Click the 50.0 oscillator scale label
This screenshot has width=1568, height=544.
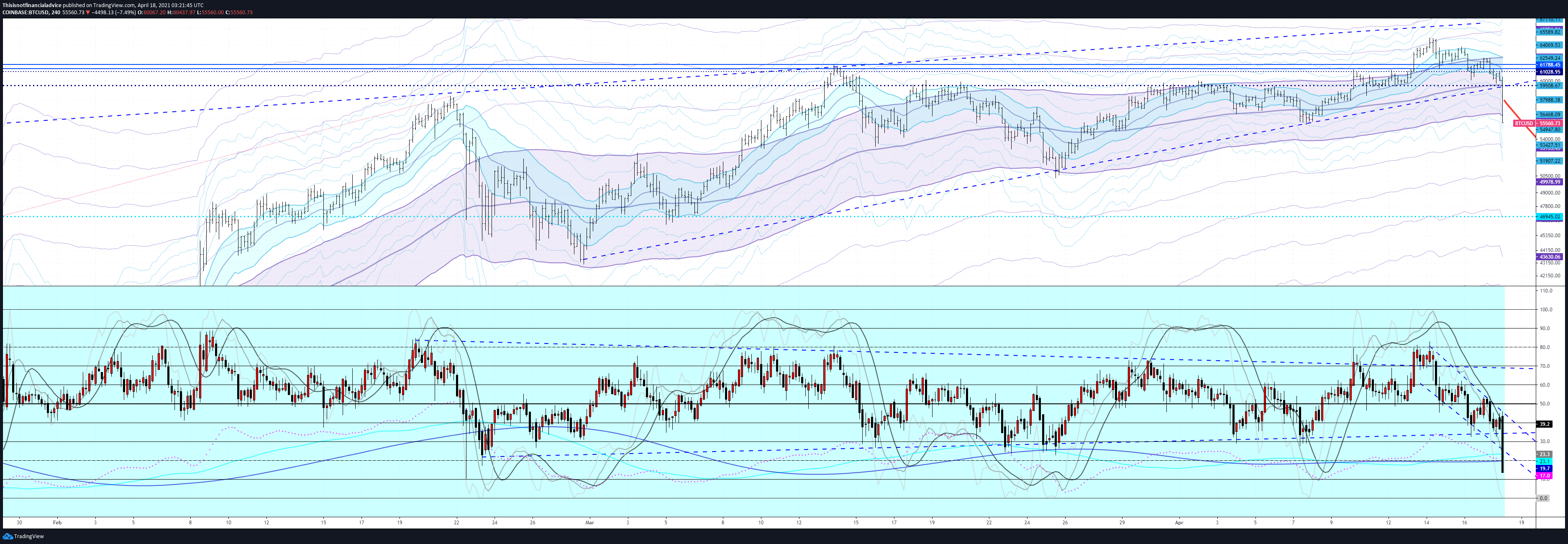point(1545,404)
